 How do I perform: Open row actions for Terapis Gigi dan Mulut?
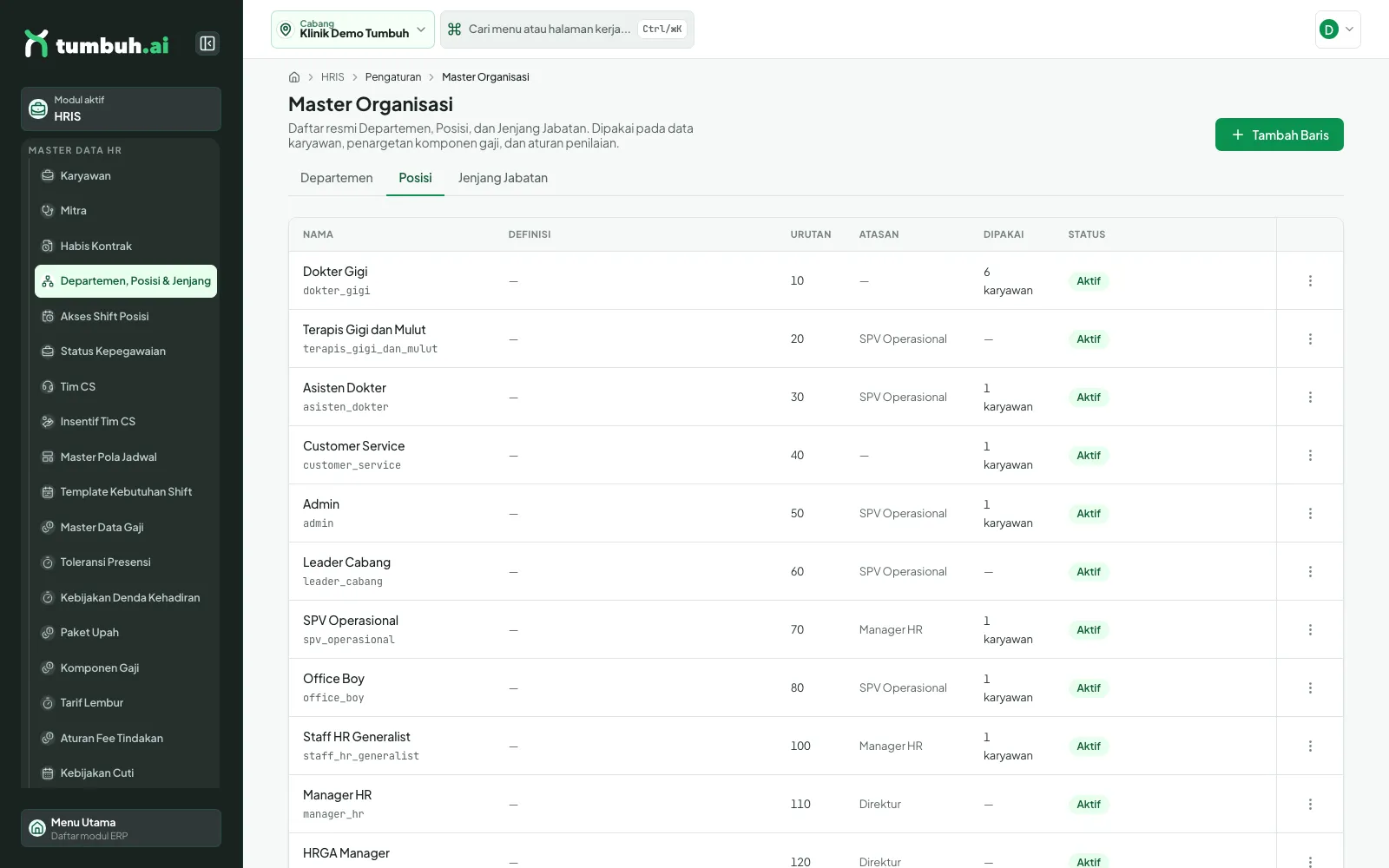[1310, 339]
